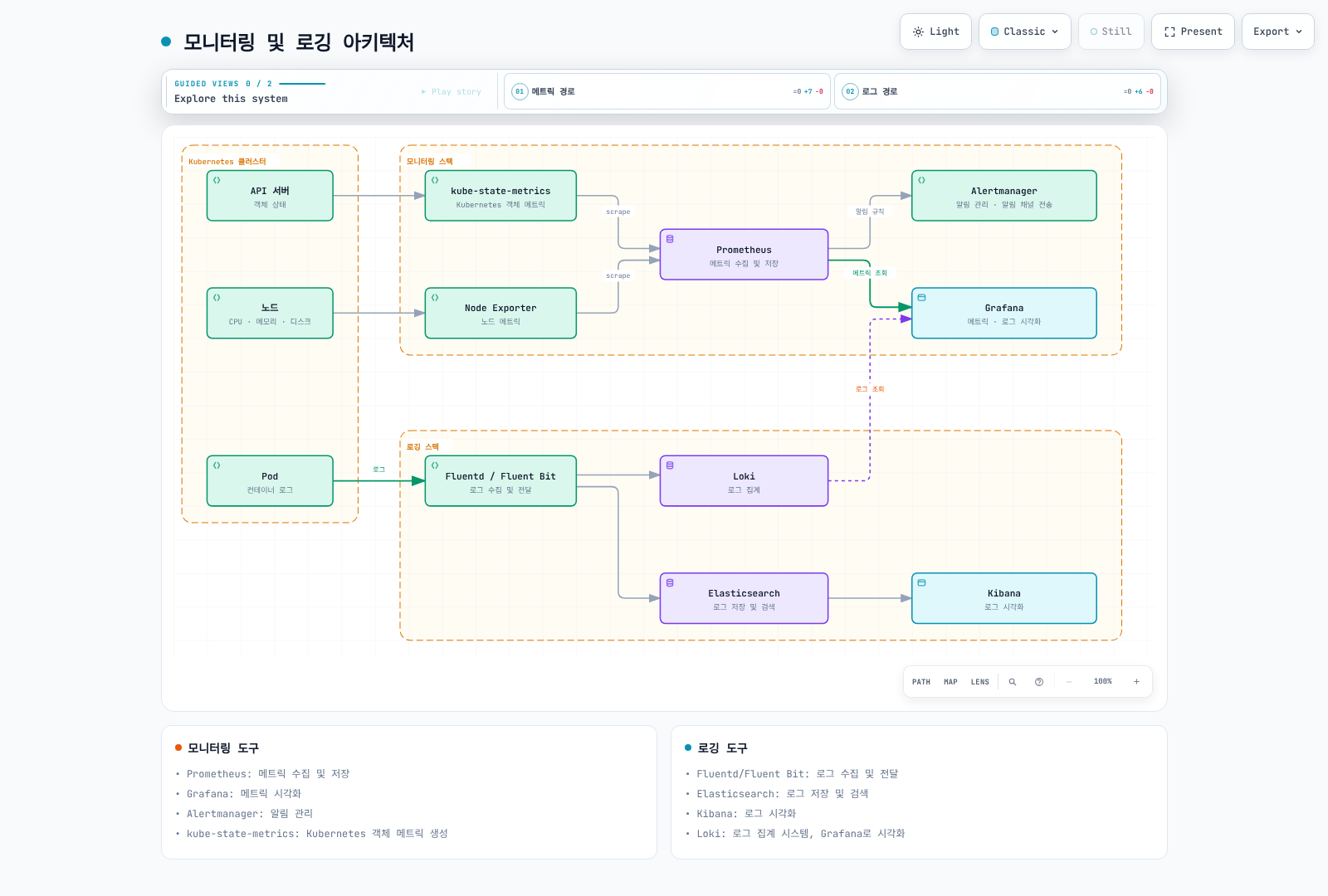The width and height of the screenshot is (1328, 896).
Task: Click the 모니터링 및 로깅 아키텍처 title
Action: (x=299, y=41)
